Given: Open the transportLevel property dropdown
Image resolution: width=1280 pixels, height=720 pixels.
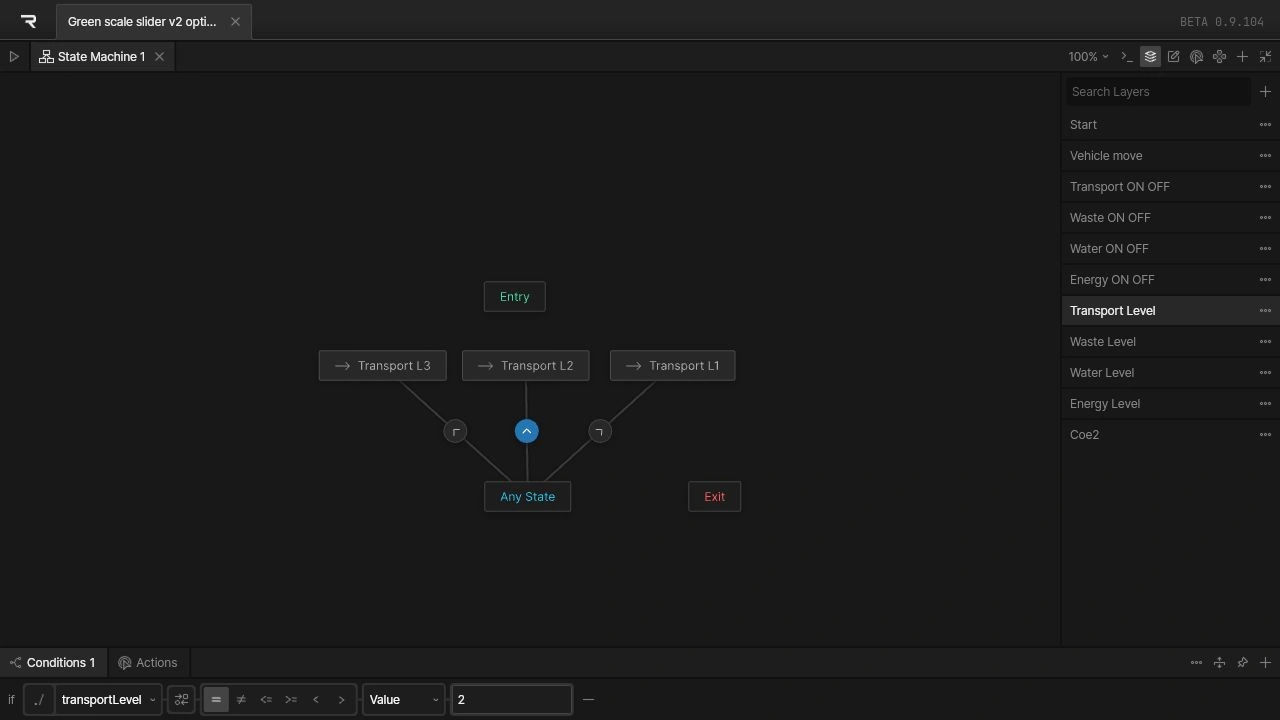Looking at the screenshot, I should tap(109, 700).
